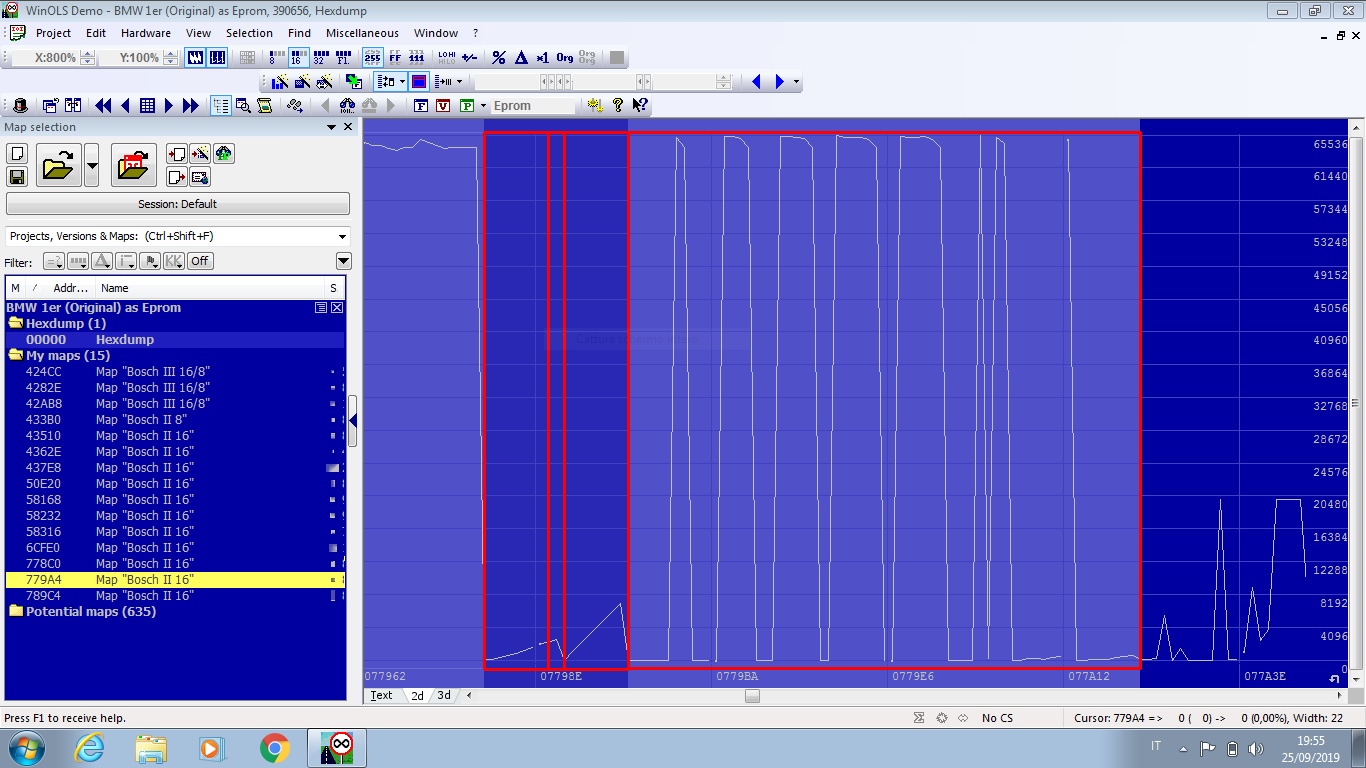Jump to next map with double-right arrow
1366x768 pixels.
click(191, 106)
